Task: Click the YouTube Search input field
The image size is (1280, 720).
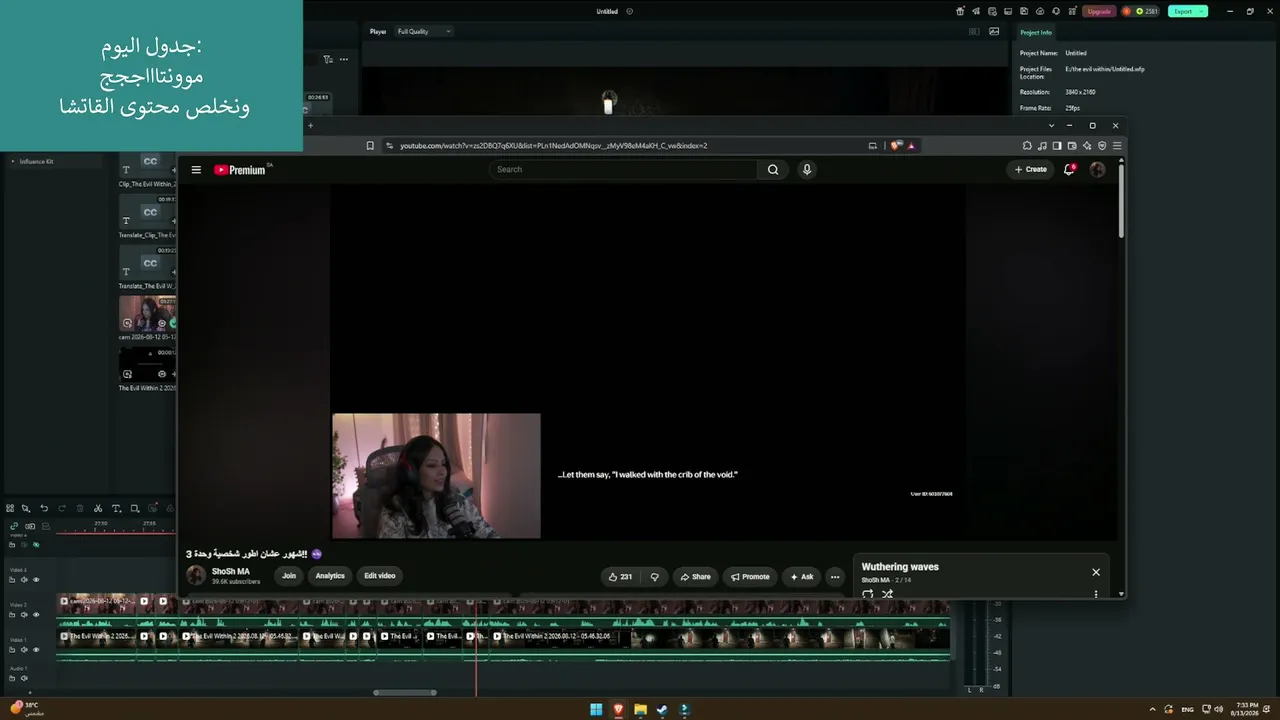Action: (x=625, y=169)
